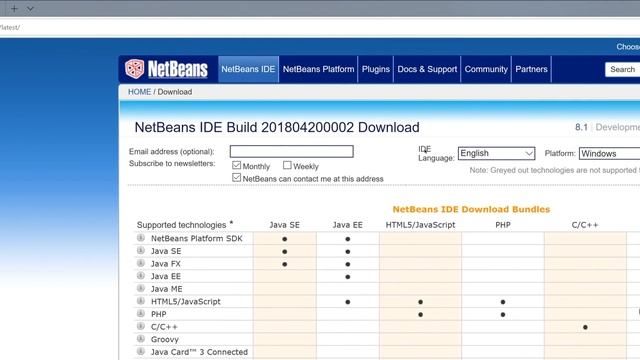Open the Plugins tab

[376, 69]
